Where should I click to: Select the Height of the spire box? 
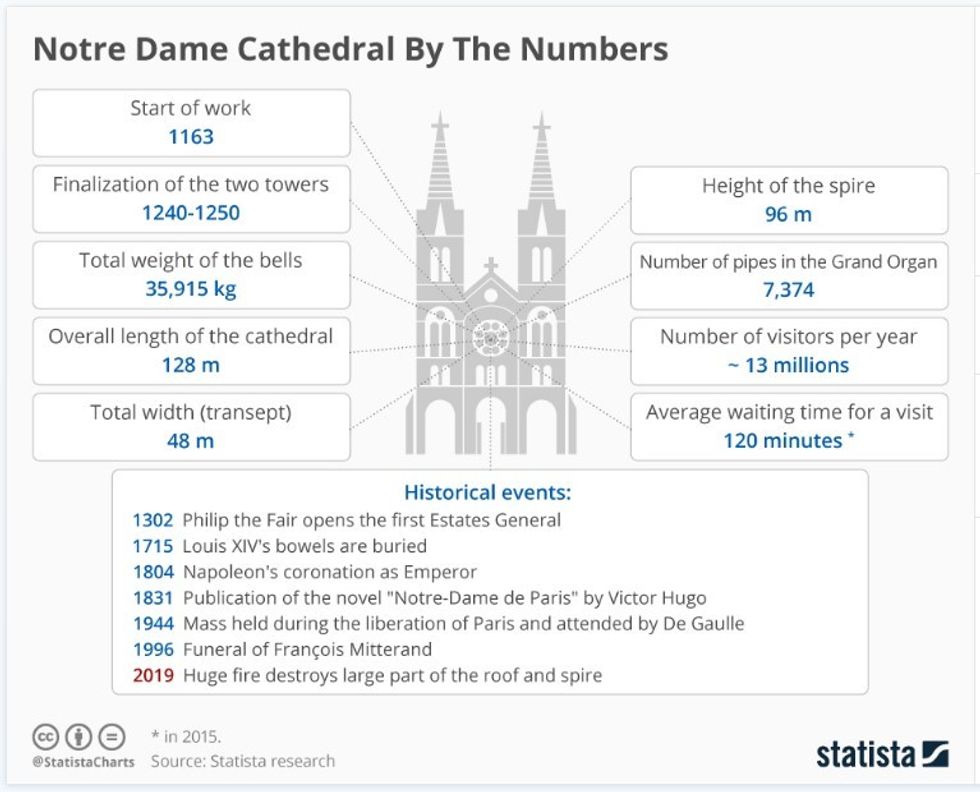tap(789, 199)
